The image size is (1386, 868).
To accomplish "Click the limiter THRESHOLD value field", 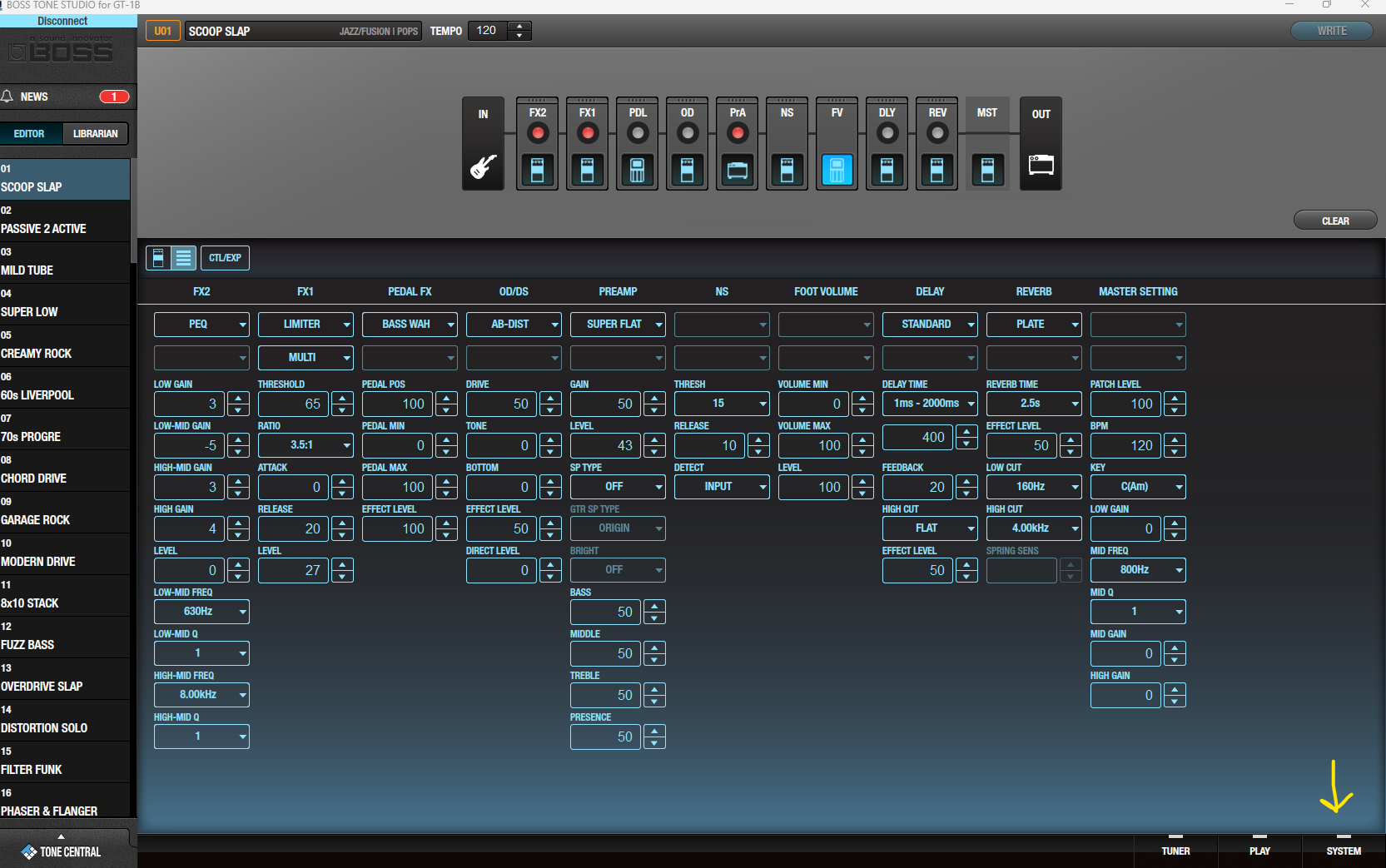I will click(293, 404).
